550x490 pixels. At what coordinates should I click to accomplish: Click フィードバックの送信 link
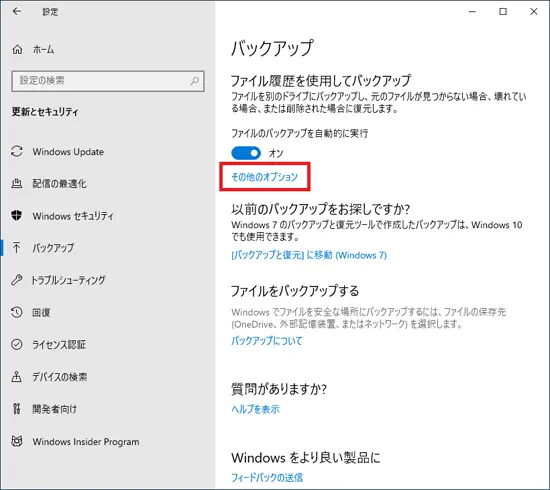tap(267, 477)
